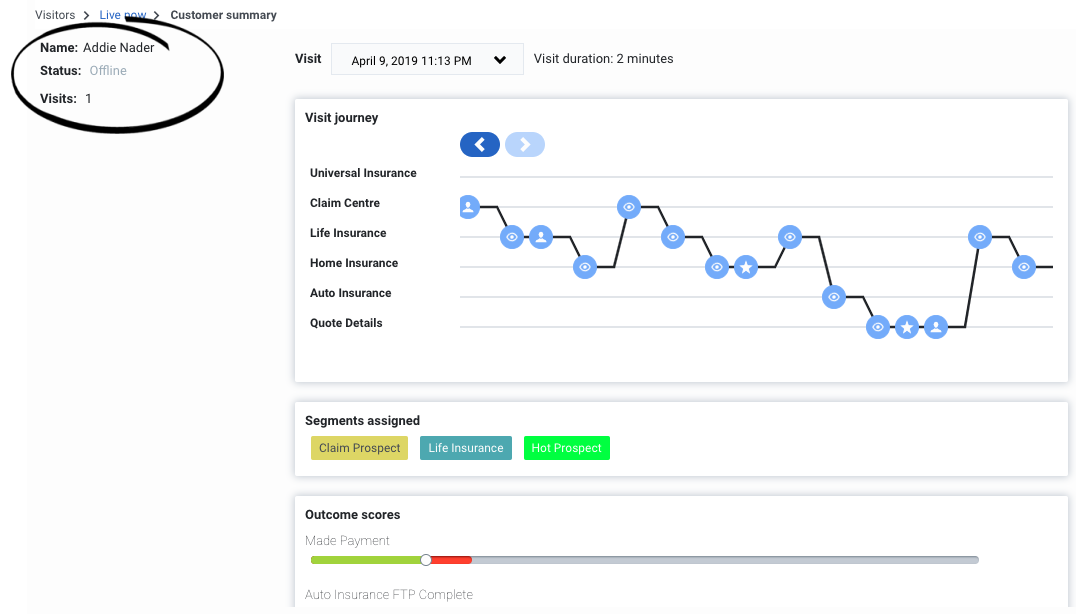Select the Claim Prospect segment tag
This screenshot has width=1076, height=614.
[360, 448]
